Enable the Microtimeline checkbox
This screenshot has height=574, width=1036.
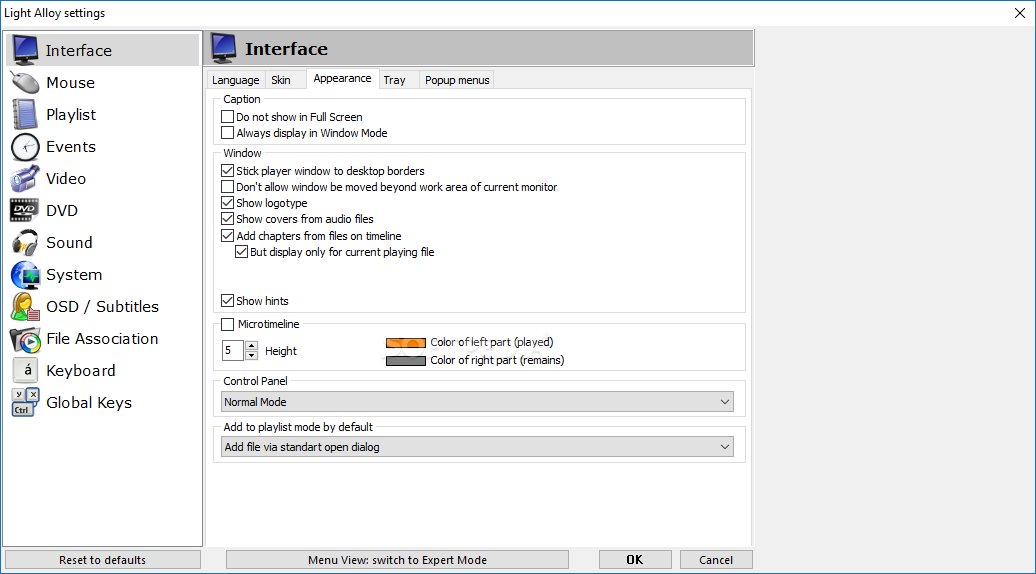point(227,324)
